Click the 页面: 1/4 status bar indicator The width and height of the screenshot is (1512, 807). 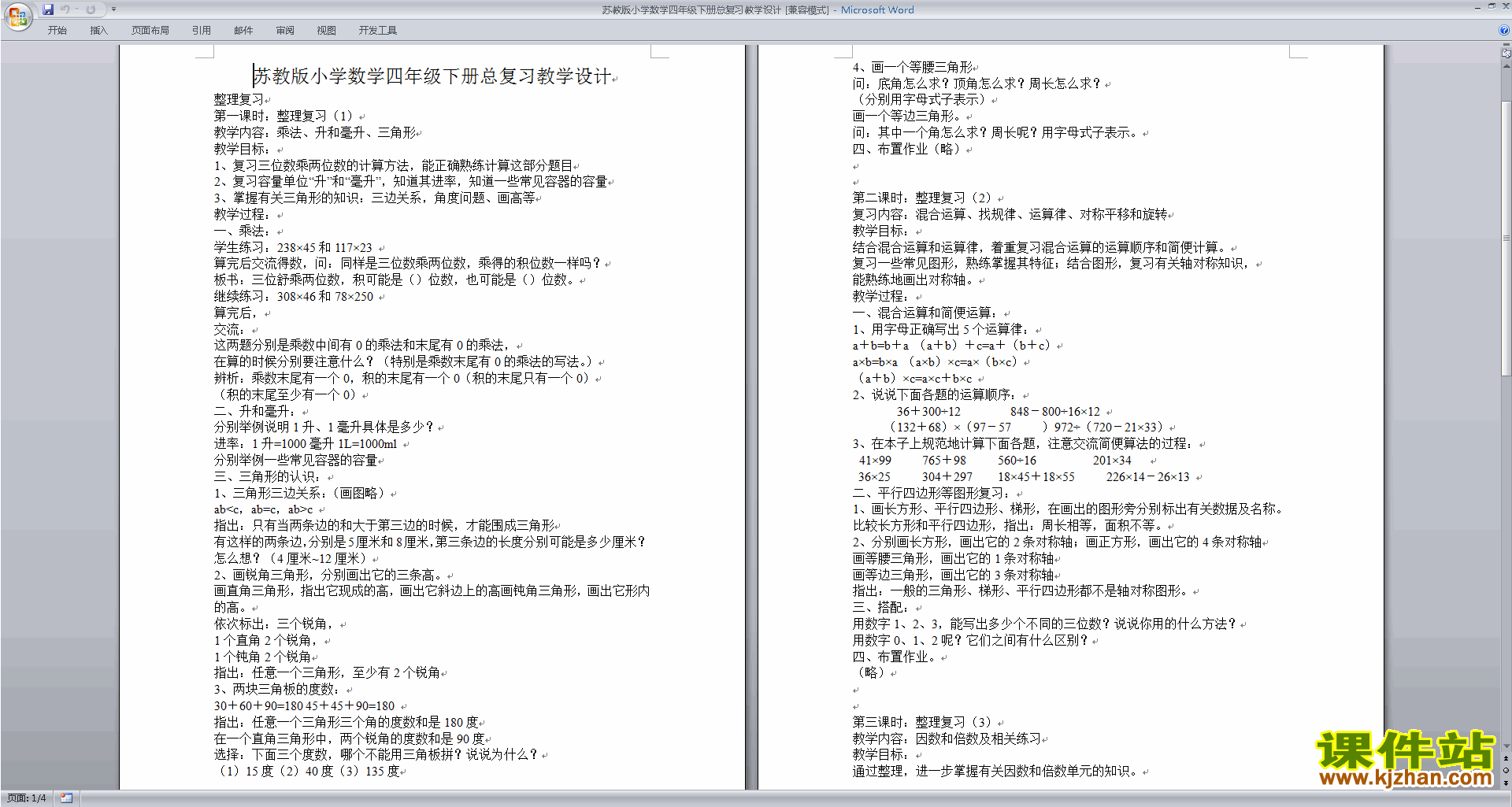(27, 798)
